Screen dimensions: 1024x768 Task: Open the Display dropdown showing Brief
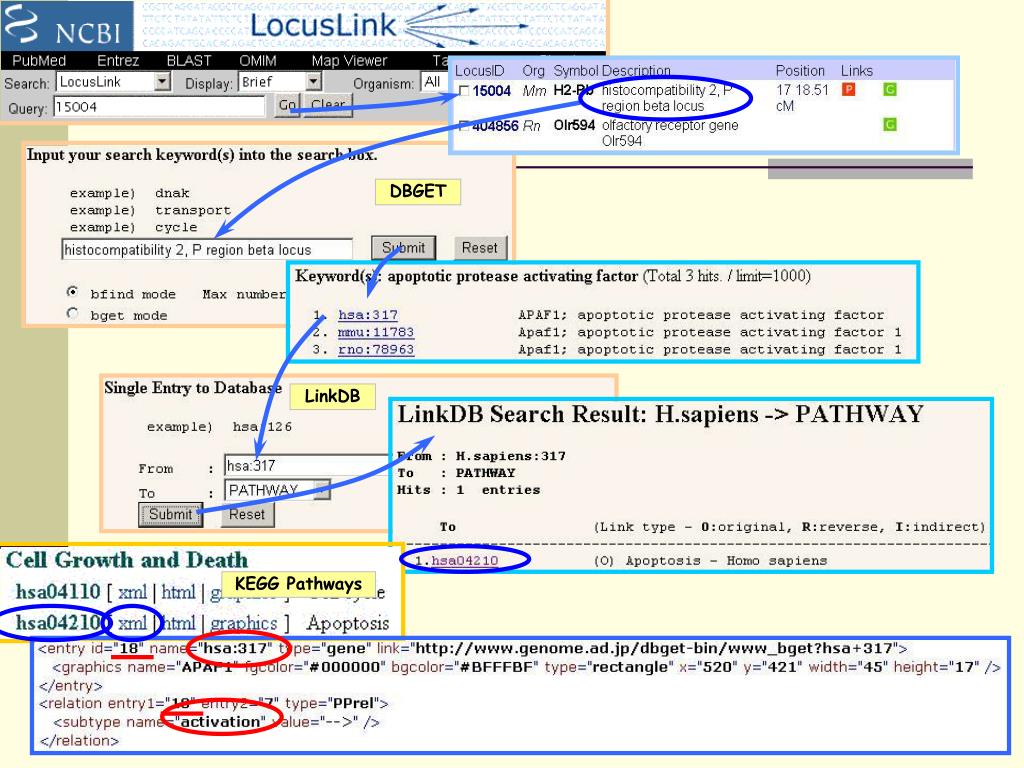pos(280,82)
